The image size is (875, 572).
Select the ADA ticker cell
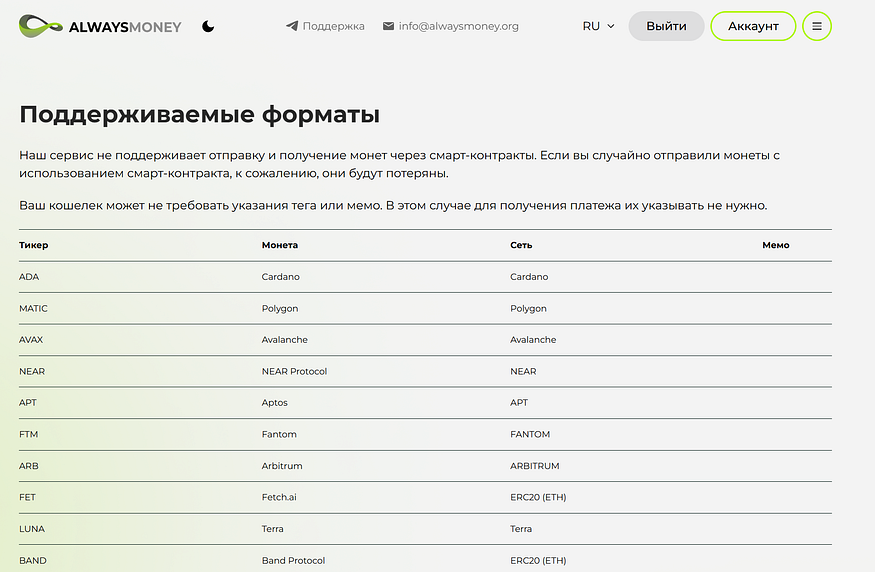pyautogui.click(x=29, y=277)
